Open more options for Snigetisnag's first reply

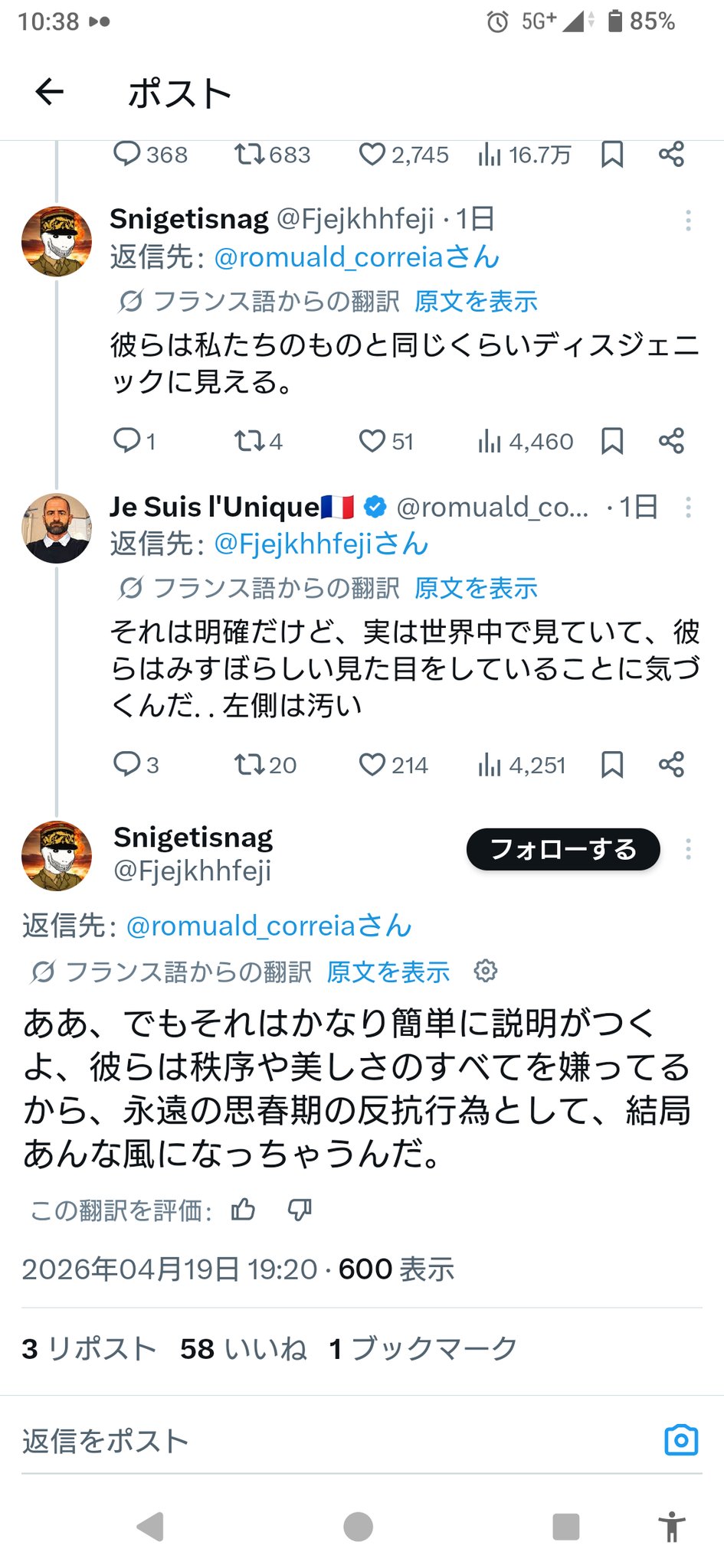(x=688, y=220)
